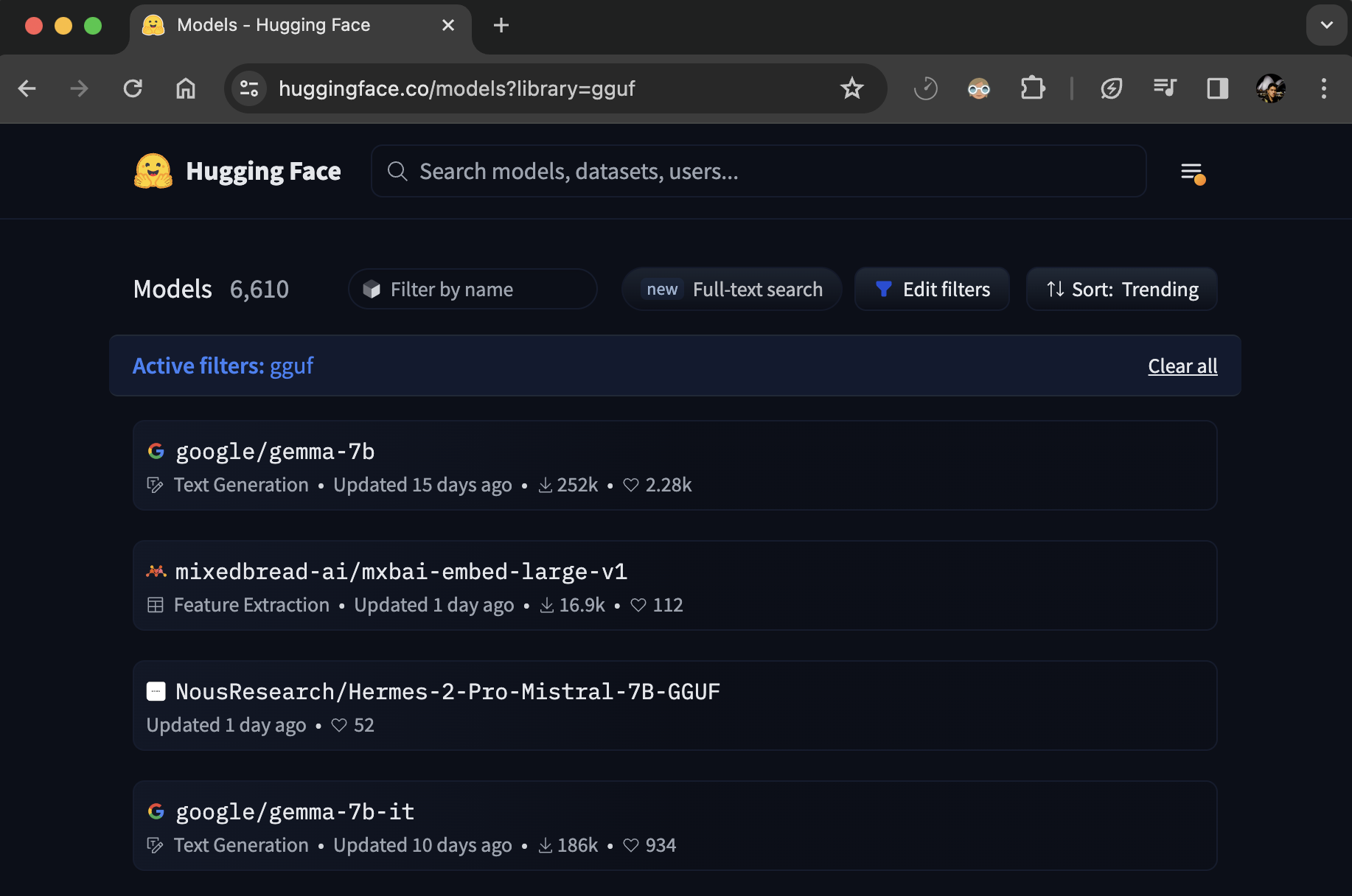Viewport: 1352px width, 896px height.
Task: Reload the current page
Action: 133,88
